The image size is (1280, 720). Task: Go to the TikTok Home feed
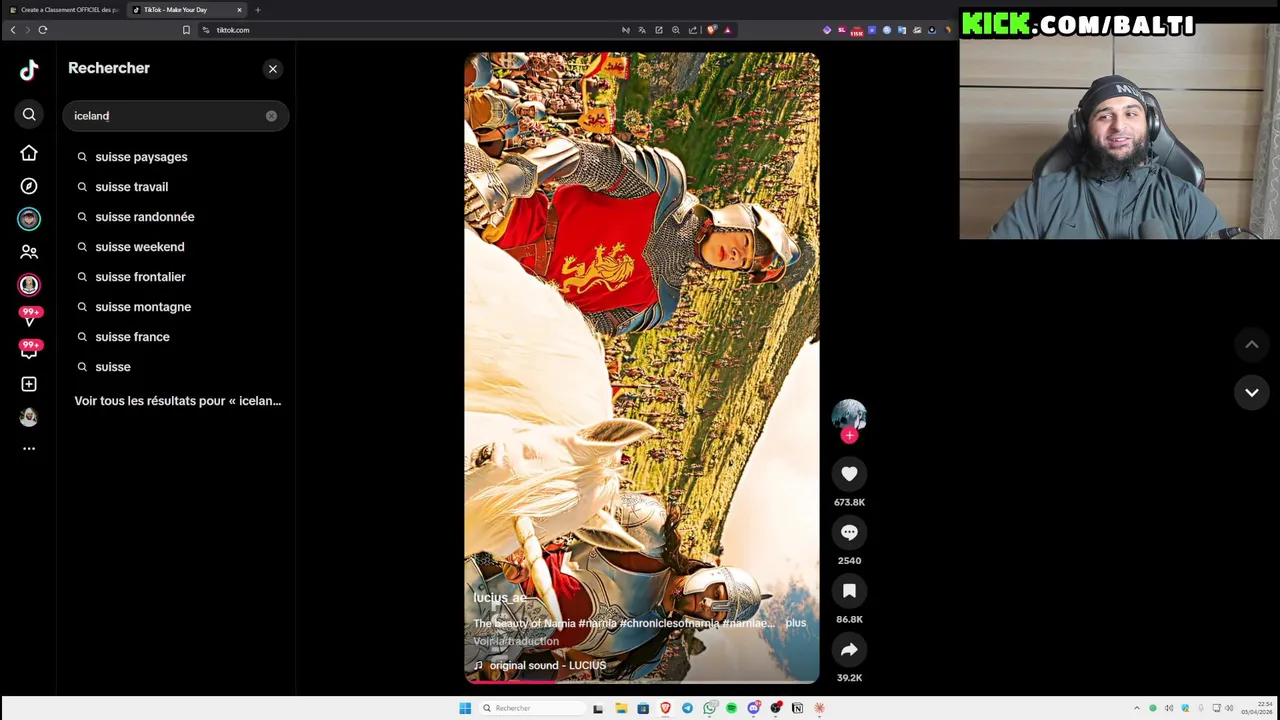tap(29, 153)
